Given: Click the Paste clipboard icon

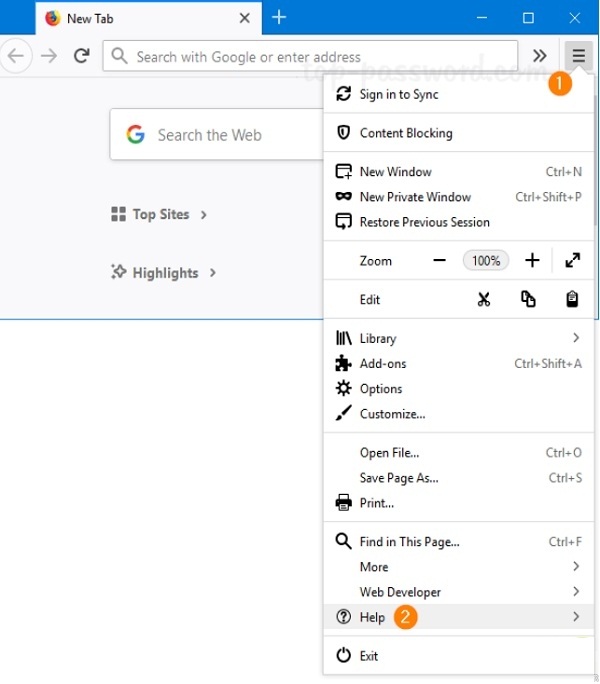Looking at the screenshot, I should (x=572, y=299).
